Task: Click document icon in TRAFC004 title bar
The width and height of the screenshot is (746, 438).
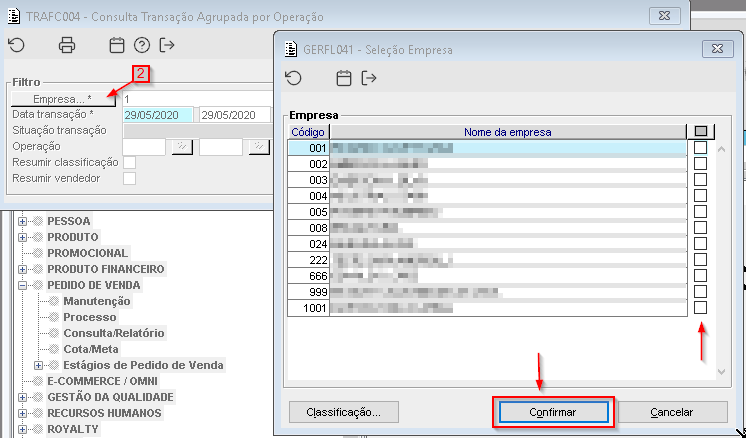Action: (15, 16)
